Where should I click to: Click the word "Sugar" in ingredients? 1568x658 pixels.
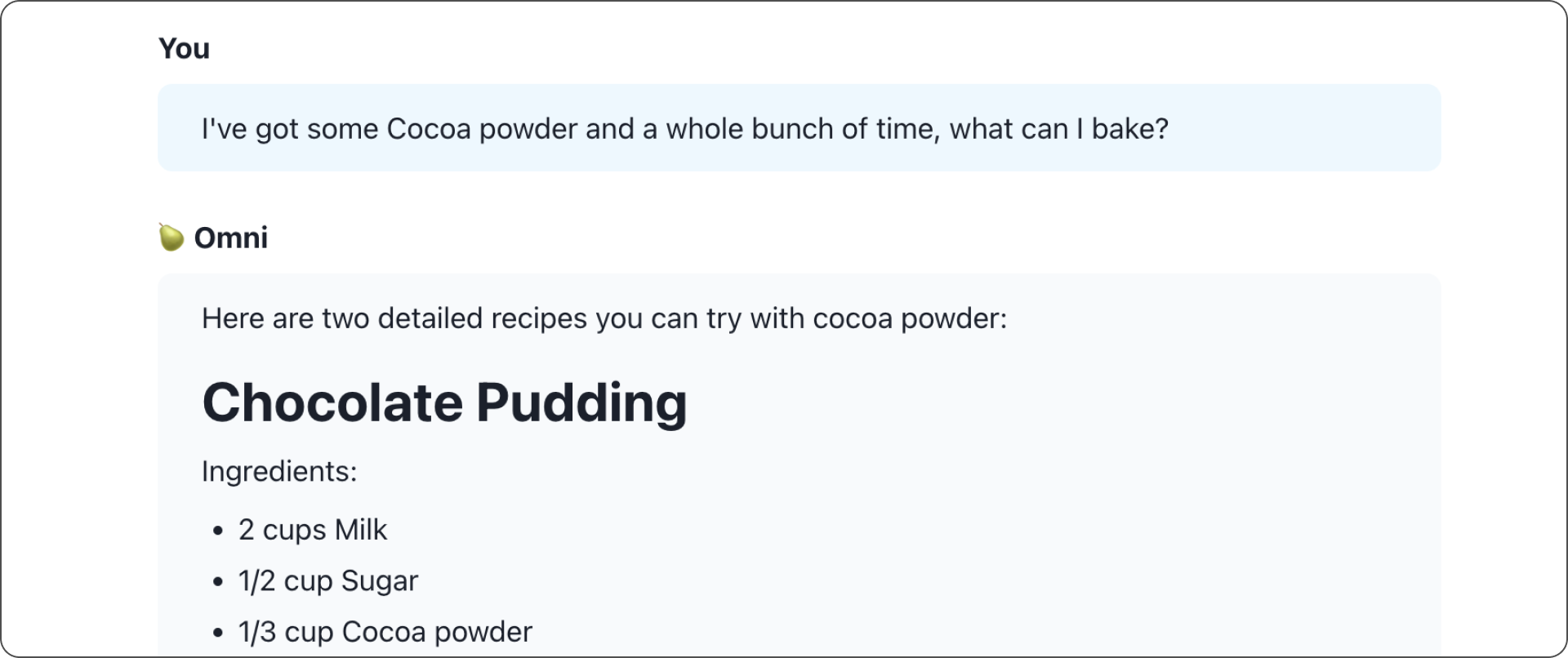[379, 581]
